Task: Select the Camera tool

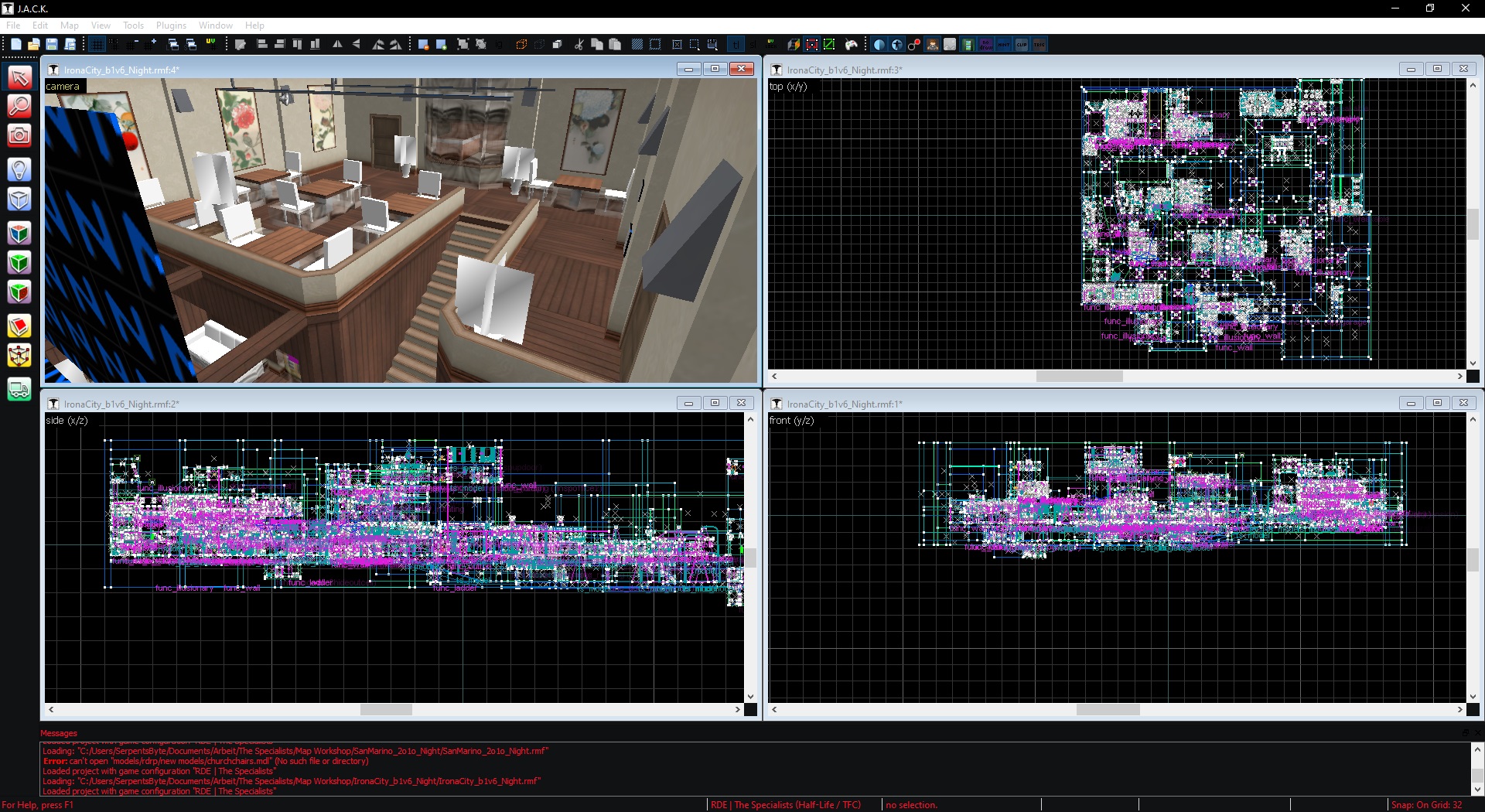Action: coord(19,136)
